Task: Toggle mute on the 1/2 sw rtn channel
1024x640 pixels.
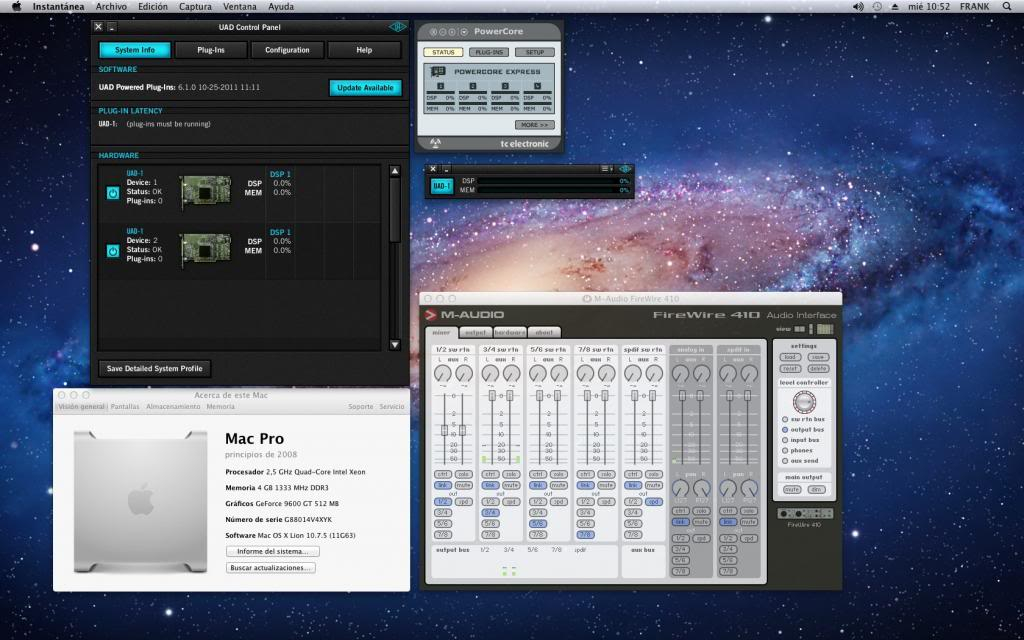Action: pos(462,484)
